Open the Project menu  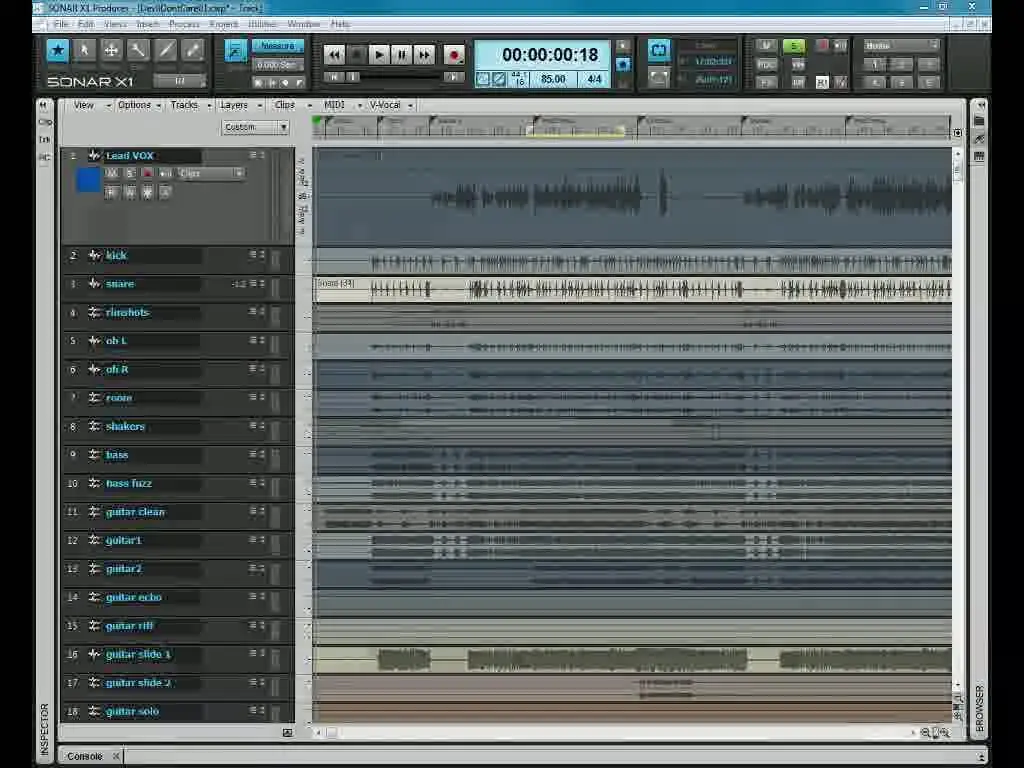[x=224, y=24]
